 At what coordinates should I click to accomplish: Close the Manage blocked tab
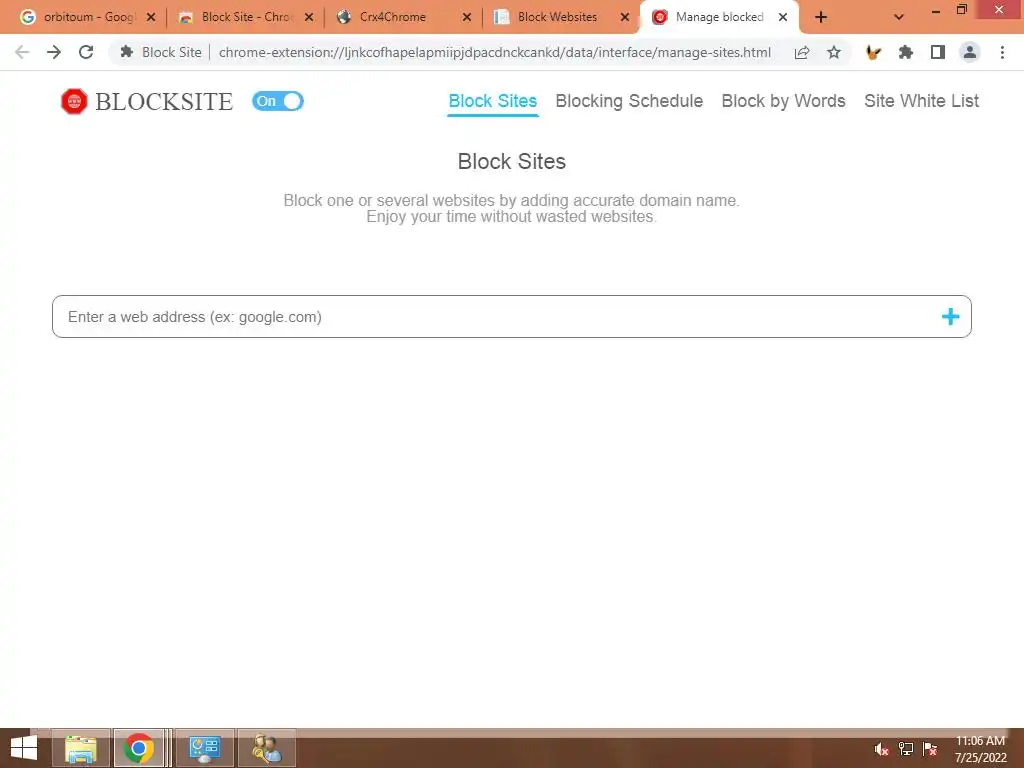click(783, 18)
